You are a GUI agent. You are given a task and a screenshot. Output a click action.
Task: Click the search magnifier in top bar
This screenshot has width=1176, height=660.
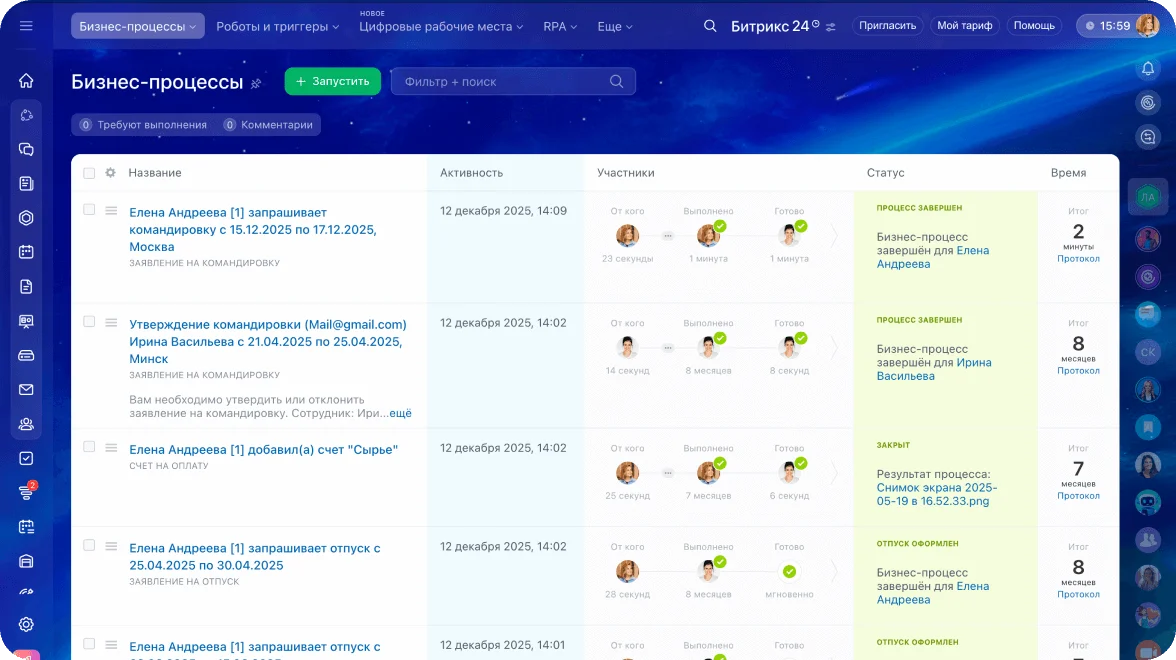(x=710, y=26)
